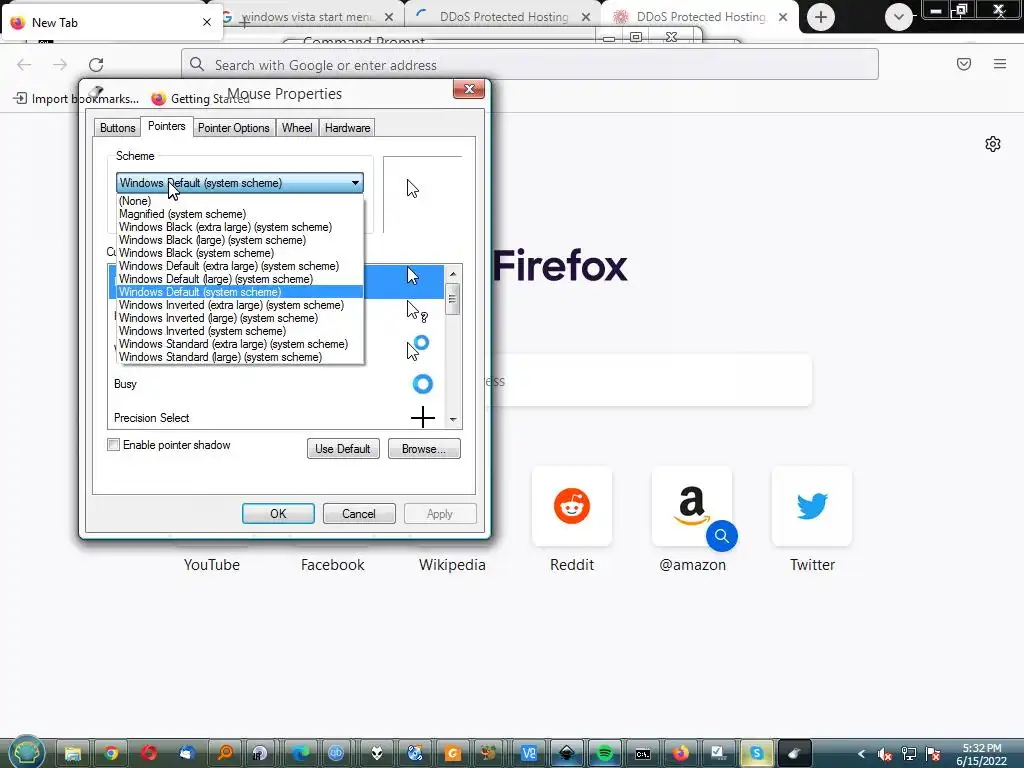Cancel the Mouse Properties dialog
Image resolution: width=1024 pixels, height=768 pixels.
point(359,514)
